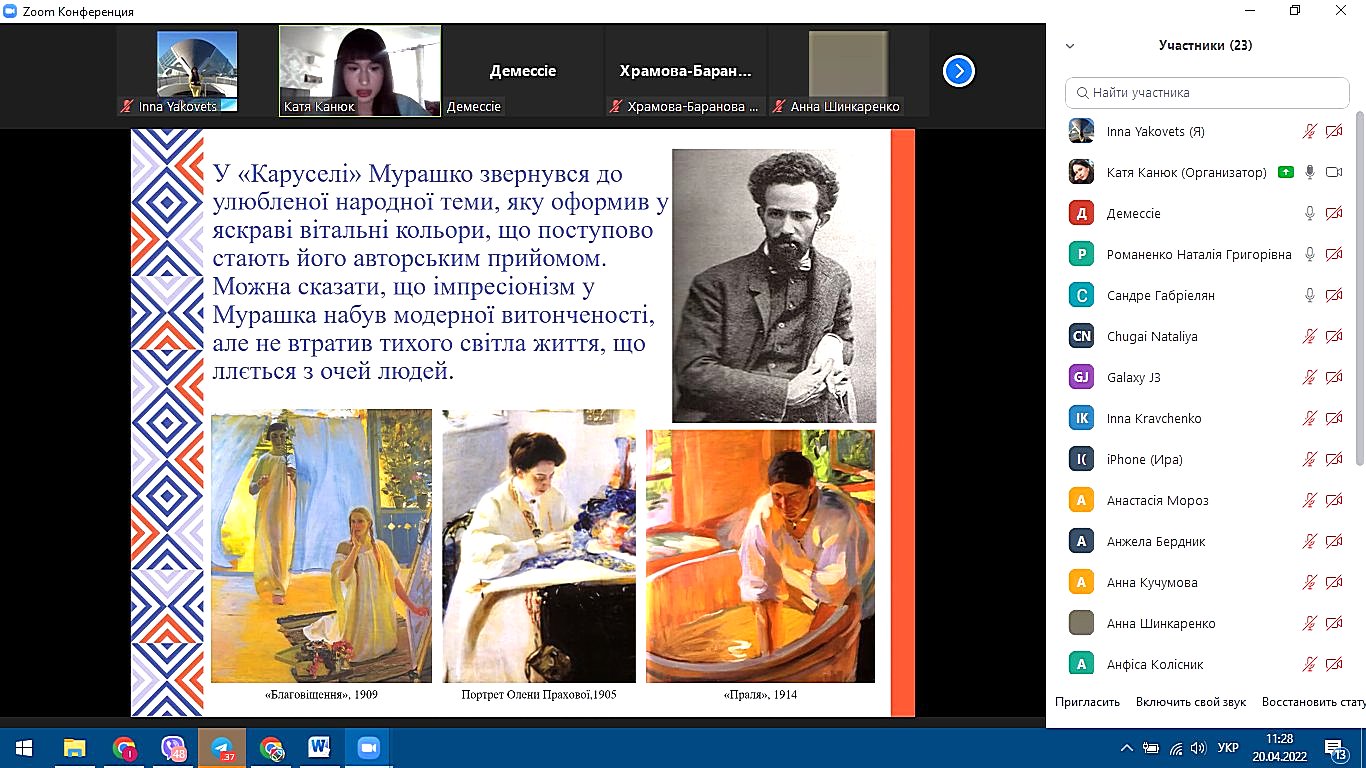Click the volume icon in system tray
The image size is (1366, 768).
(x=1198, y=748)
